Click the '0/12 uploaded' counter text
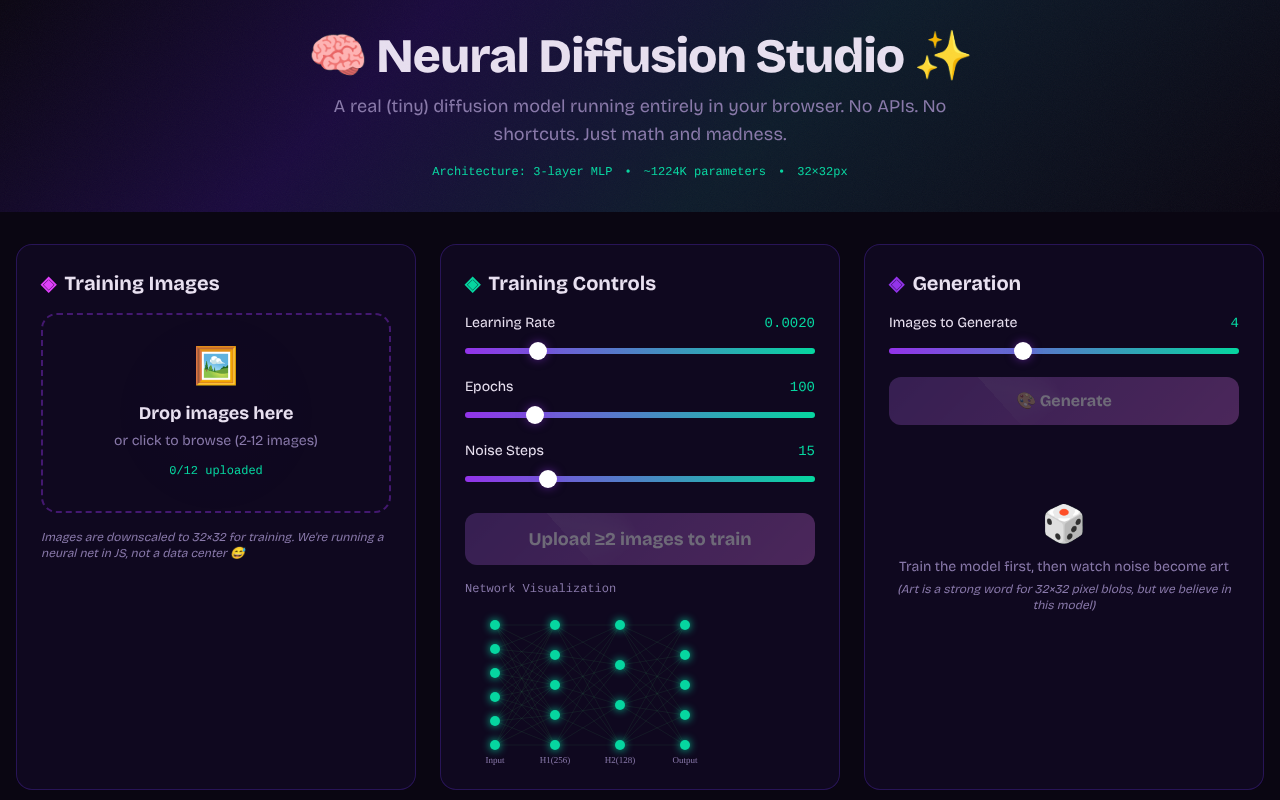1280x800 pixels. [x=216, y=470]
